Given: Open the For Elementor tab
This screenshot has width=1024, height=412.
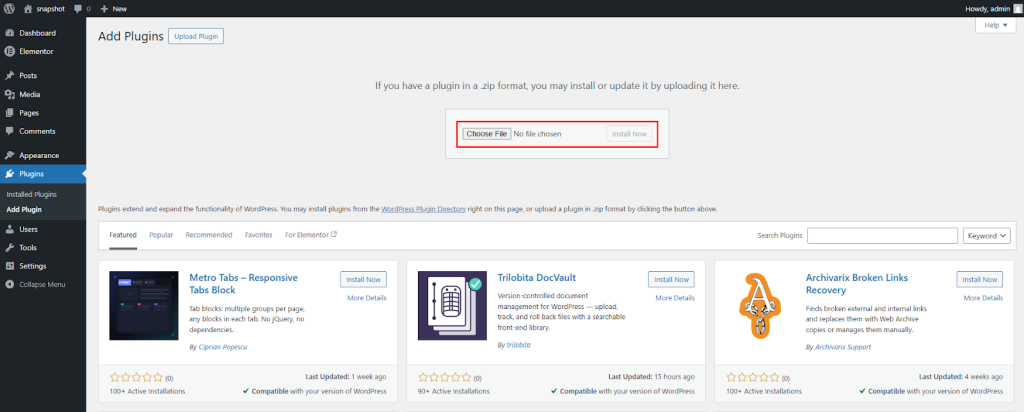Looking at the screenshot, I should [x=311, y=235].
